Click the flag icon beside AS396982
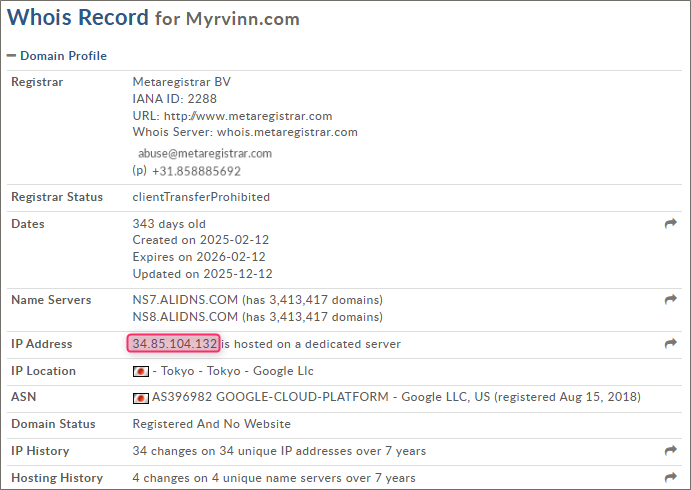This screenshot has height=490, width=691. tap(141, 398)
